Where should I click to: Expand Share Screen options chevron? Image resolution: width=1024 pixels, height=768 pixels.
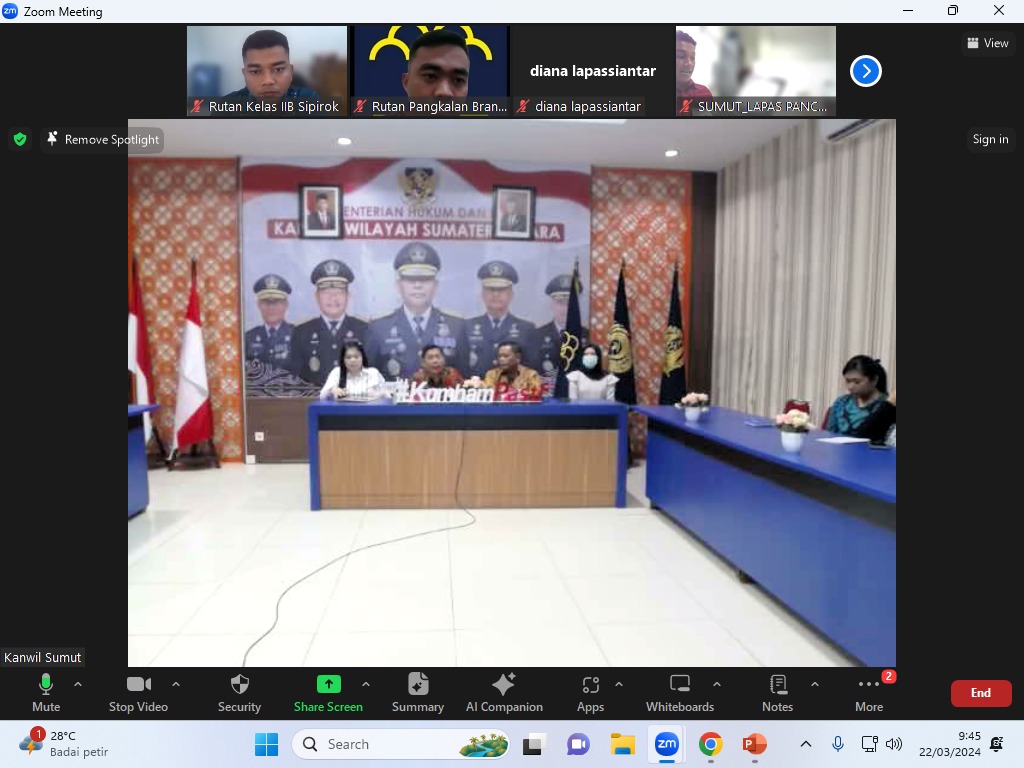pos(366,685)
